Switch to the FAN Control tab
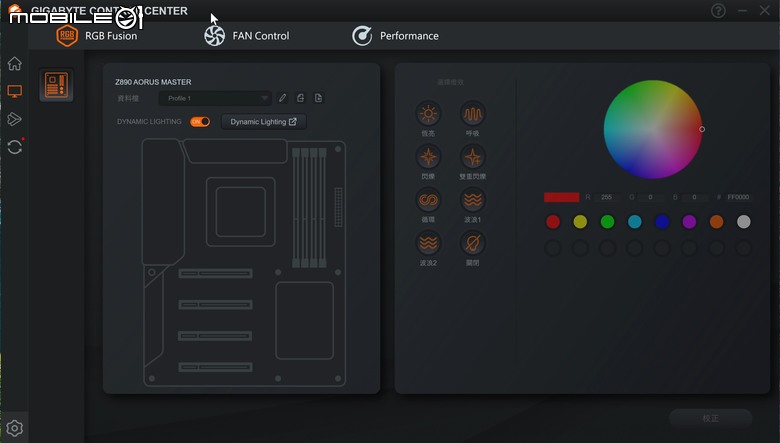Screen dimensions: 780x443 point(247,36)
